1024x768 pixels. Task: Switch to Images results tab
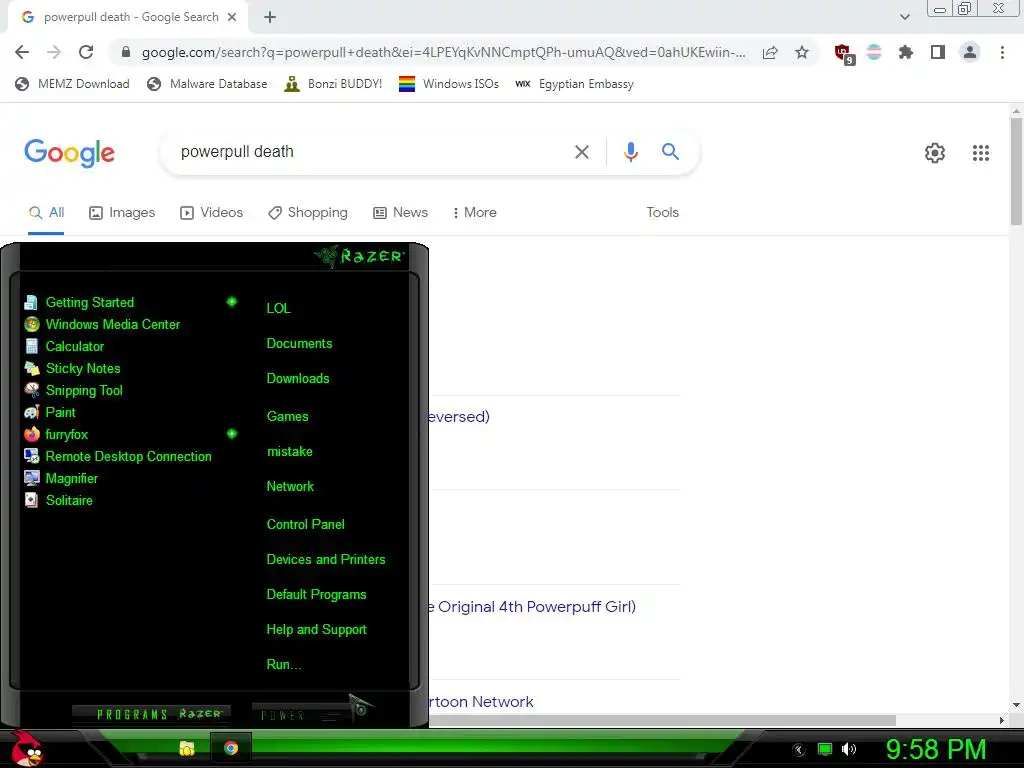[122, 213]
